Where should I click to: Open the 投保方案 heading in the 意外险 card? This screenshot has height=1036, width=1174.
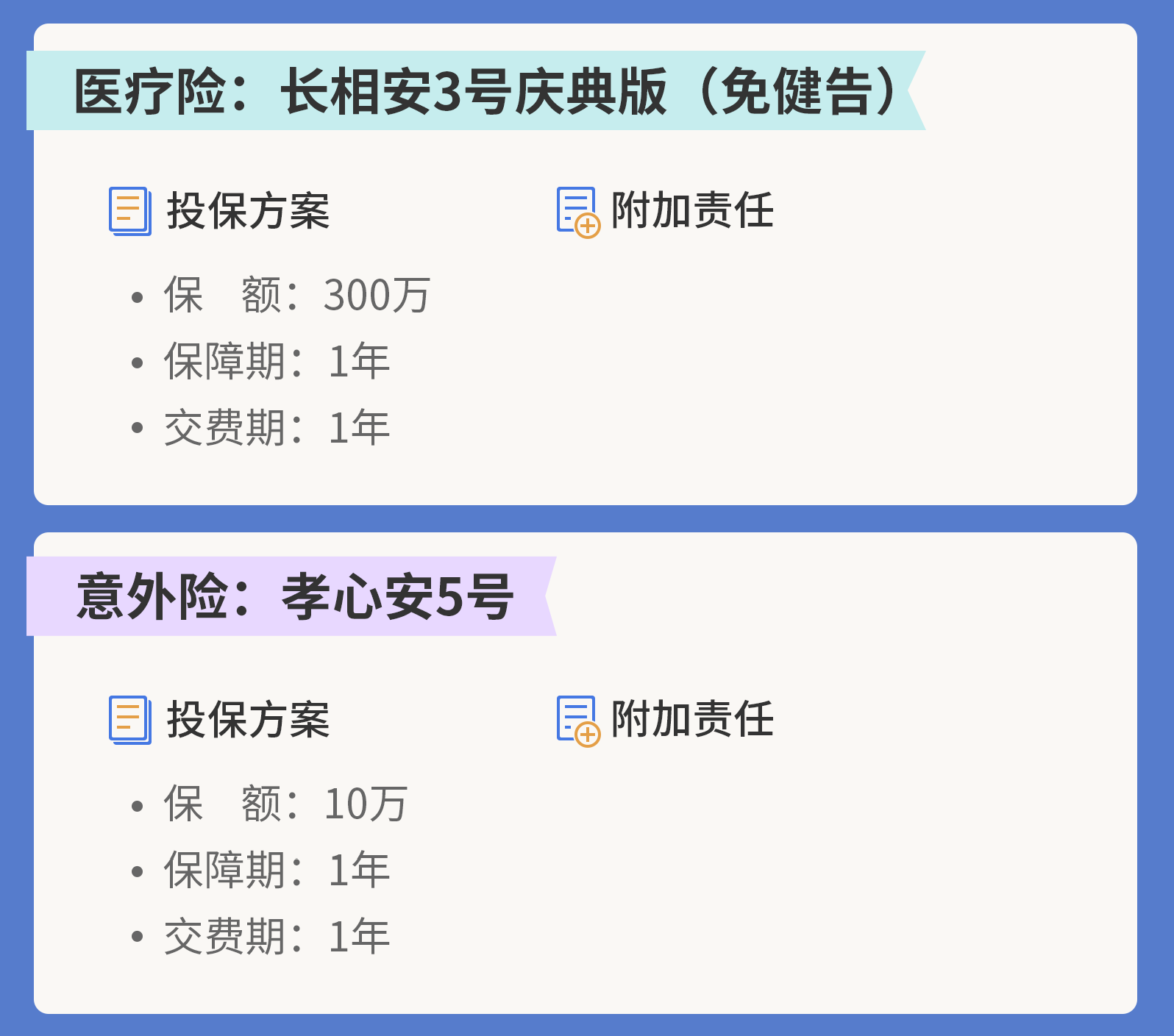[249, 720]
